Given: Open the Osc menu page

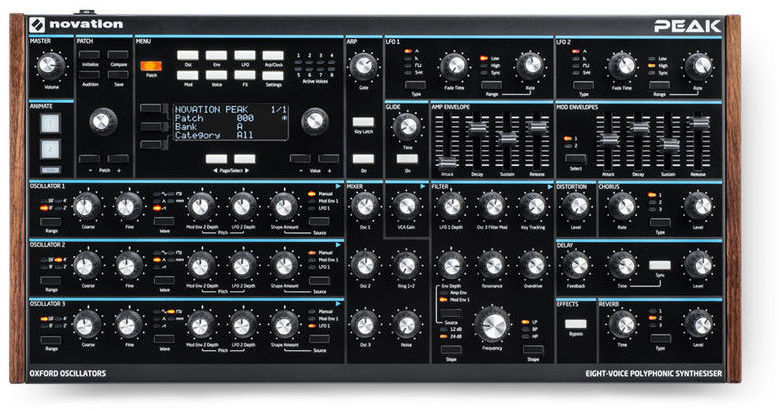Looking at the screenshot, I should point(189,57).
